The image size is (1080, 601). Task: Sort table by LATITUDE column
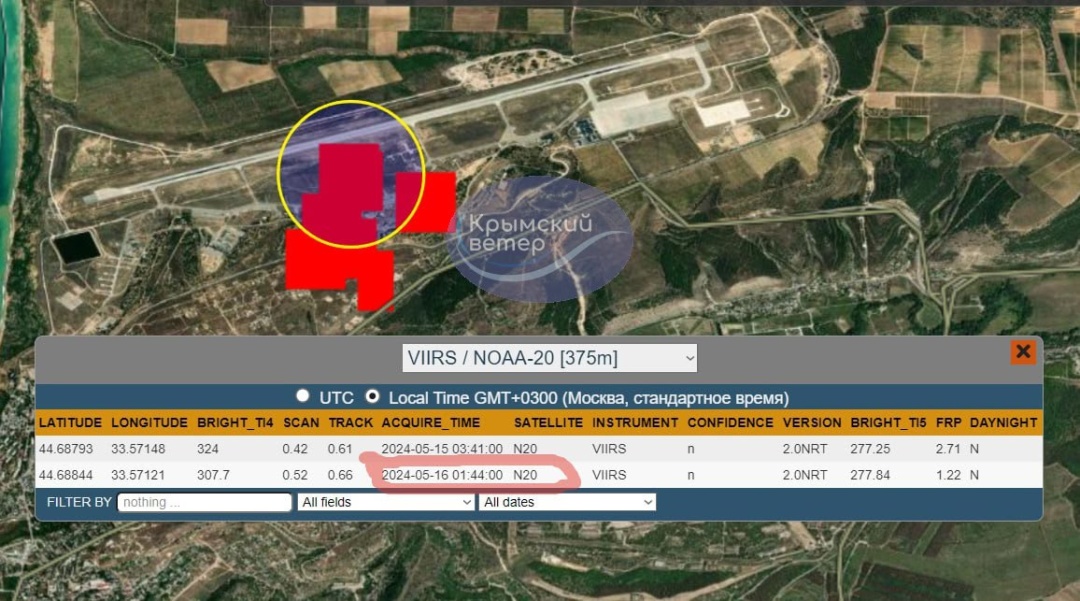[70, 422]
